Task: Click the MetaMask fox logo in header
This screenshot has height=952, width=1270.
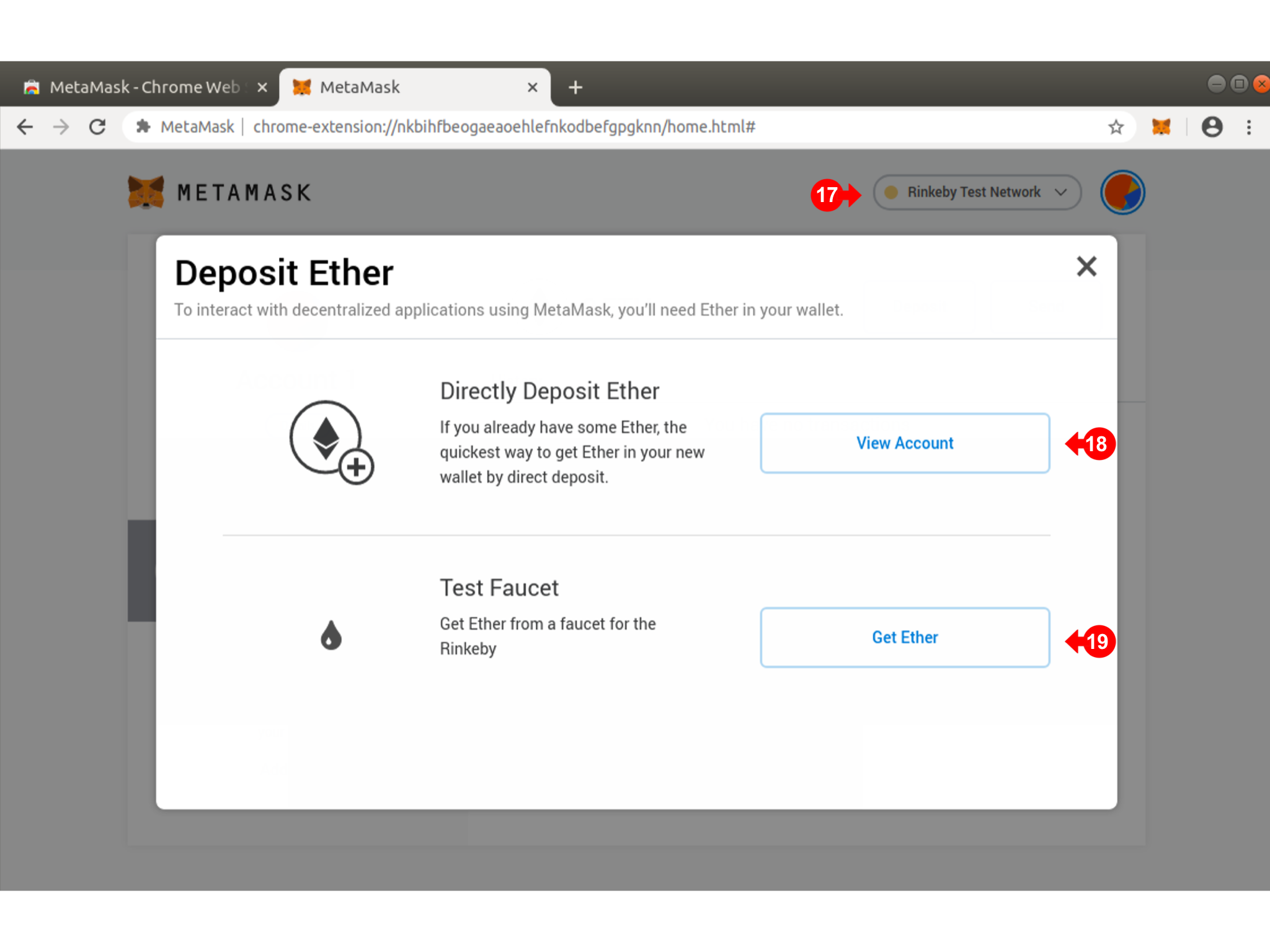Action: (146, 192)
